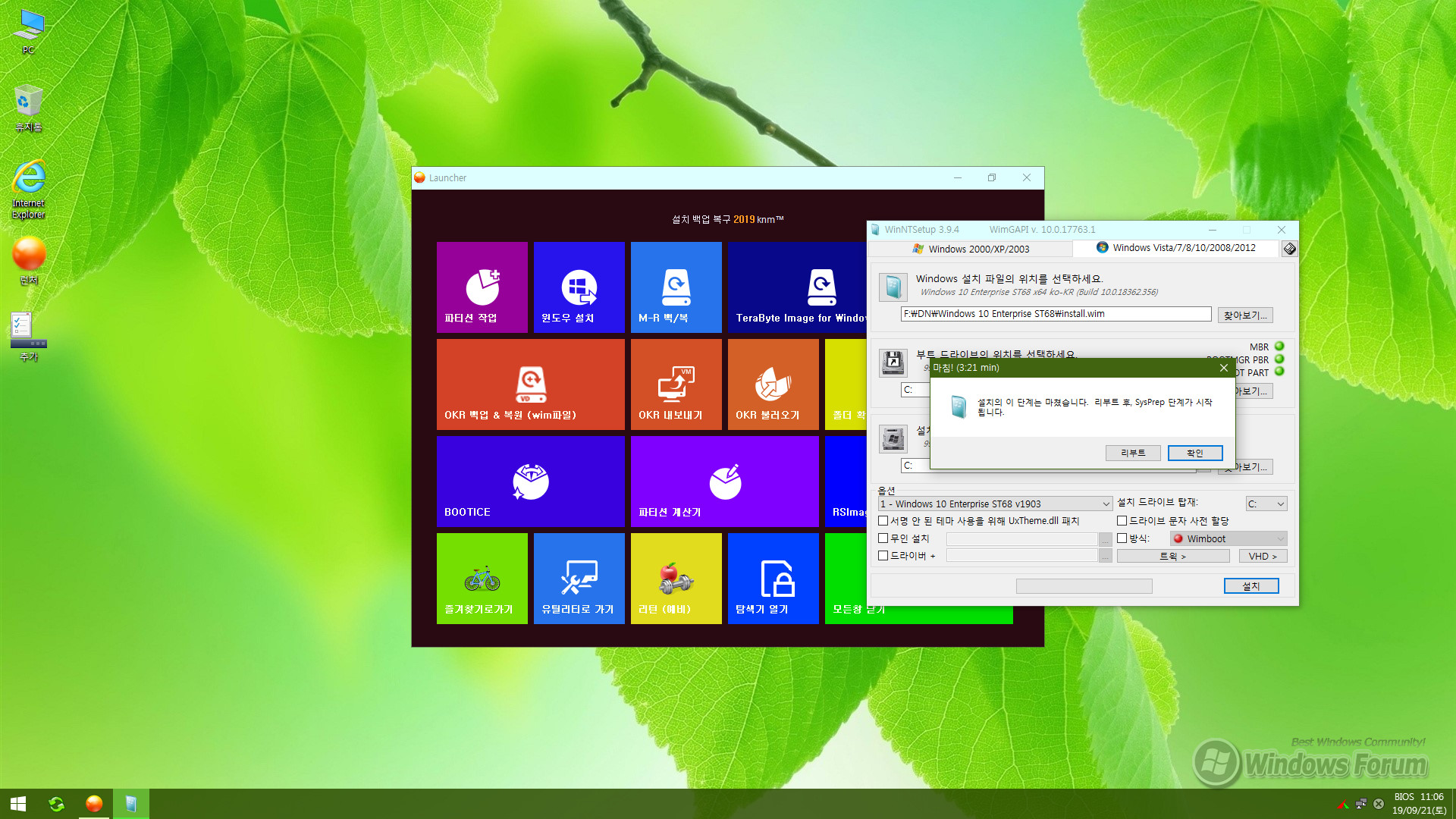This screenshot has width=1456, height=819.
Task: Close the finished dialog with X
Action: pos(1223,368)
